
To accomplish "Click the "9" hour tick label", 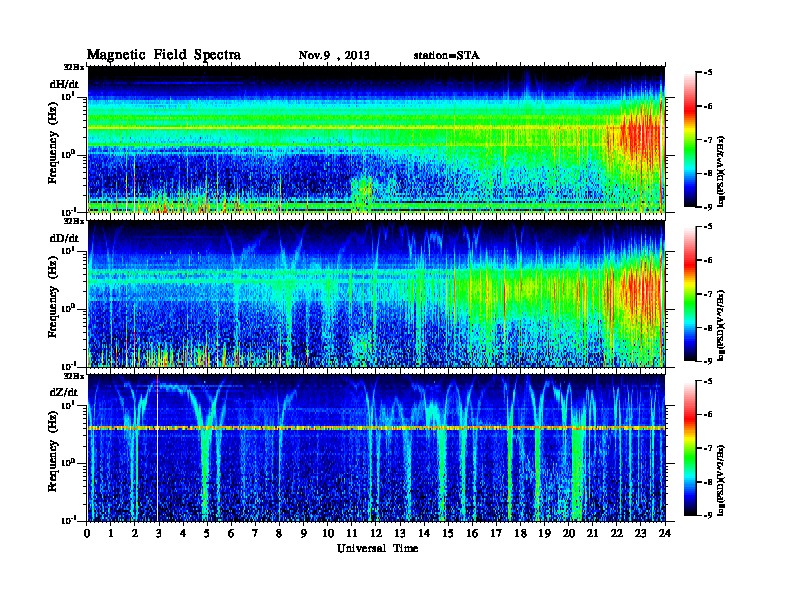I will coord(304,533).
